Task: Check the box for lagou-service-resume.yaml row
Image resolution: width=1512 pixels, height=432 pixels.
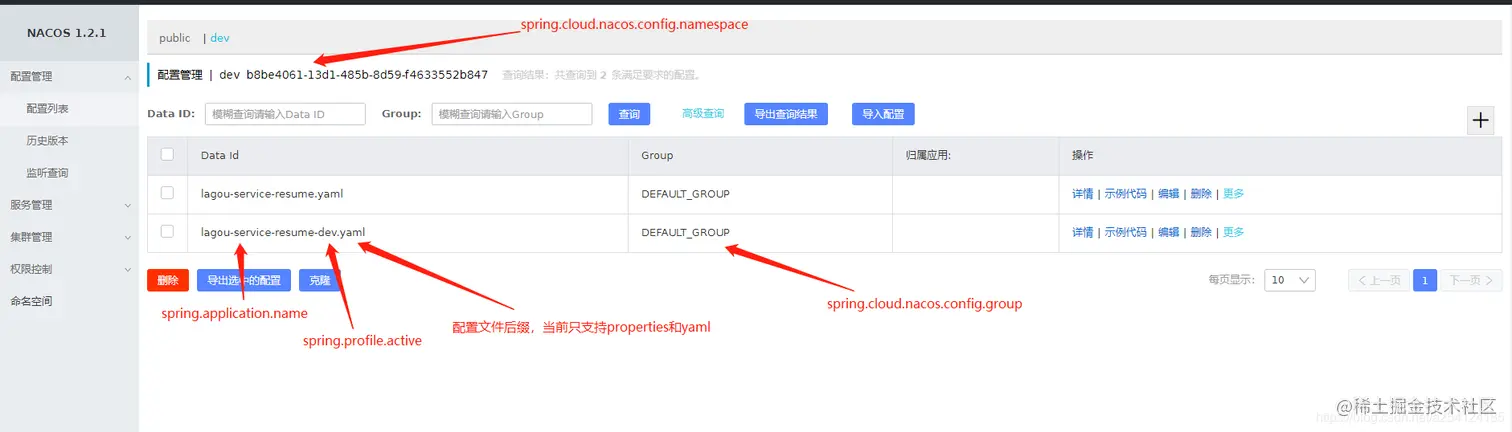Action: [x=167, y=193]
